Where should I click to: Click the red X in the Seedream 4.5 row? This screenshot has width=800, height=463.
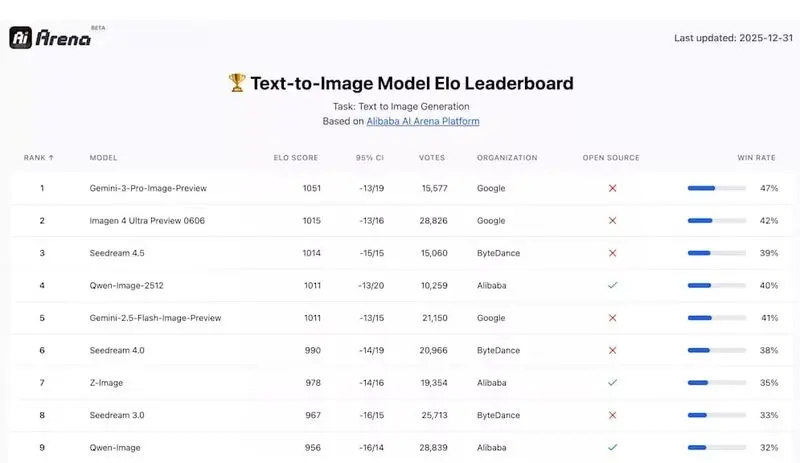click(x=612, y=253)
